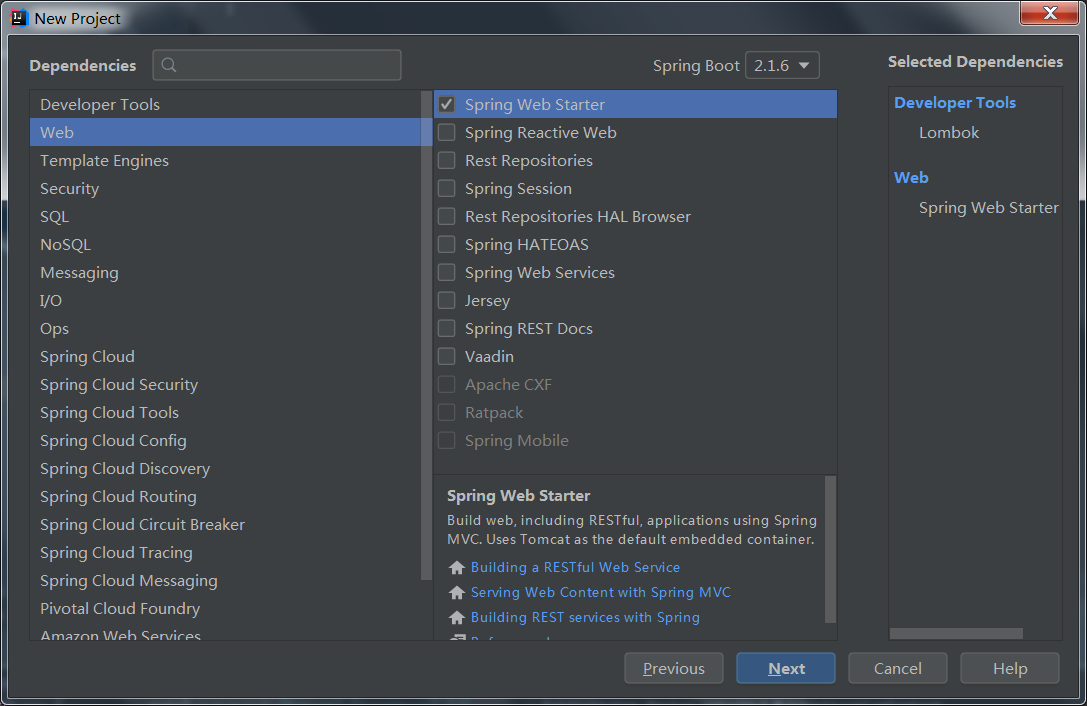Enable the Jersey checkbox
This screenshot has width=1087, height=706.
coord(446,300)
